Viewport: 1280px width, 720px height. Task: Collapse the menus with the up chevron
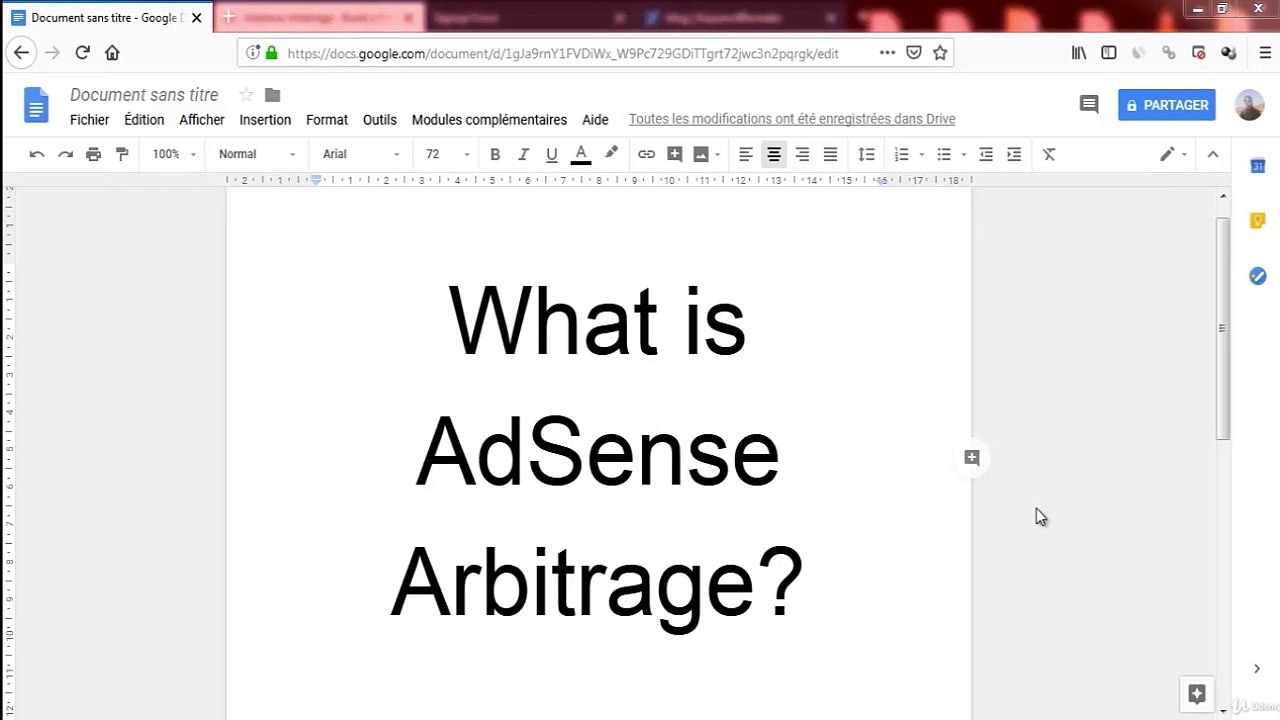point(1213,154)
